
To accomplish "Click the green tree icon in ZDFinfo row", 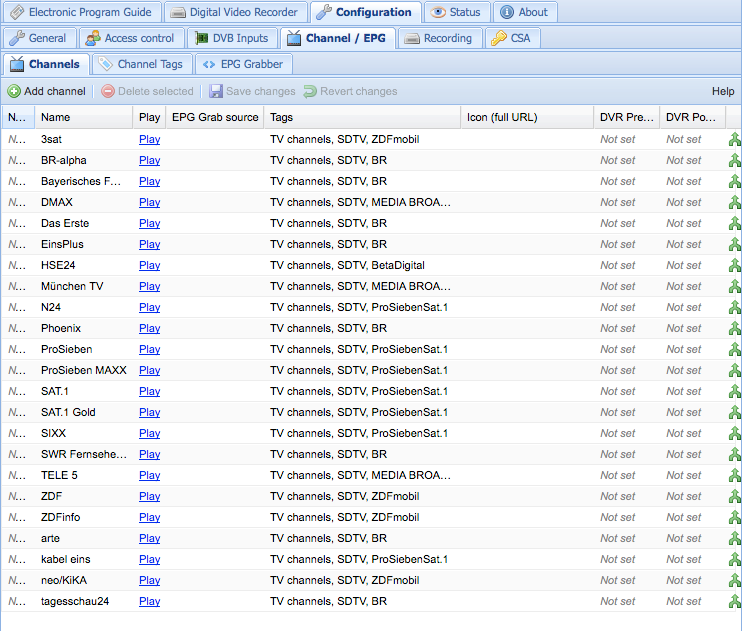I will [734, 517].
